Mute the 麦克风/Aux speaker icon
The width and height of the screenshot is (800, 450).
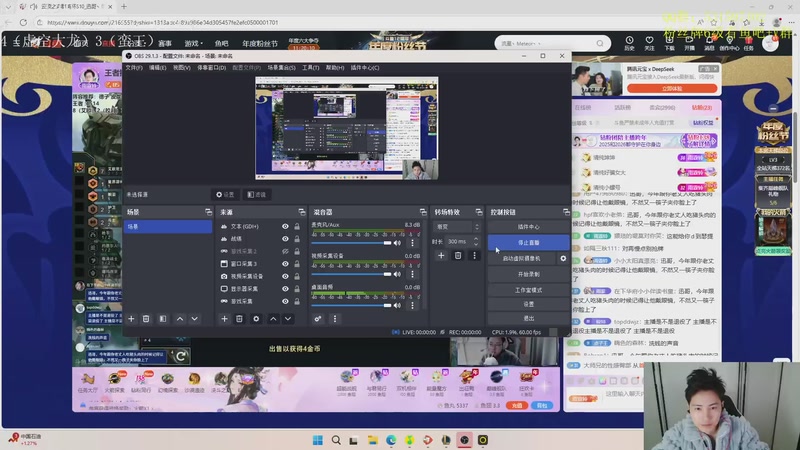[397, 243]
